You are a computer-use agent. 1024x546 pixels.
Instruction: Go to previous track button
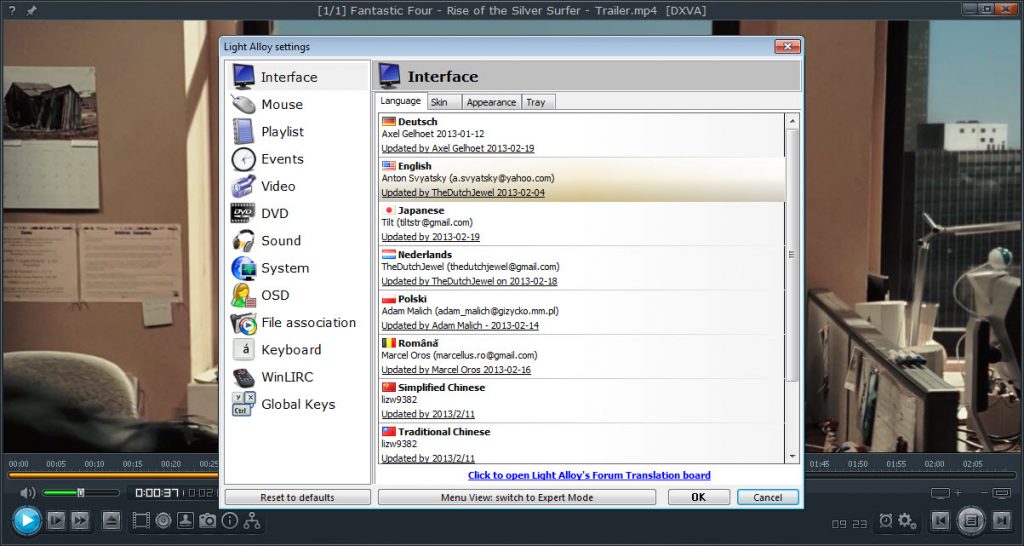(940, 521)
